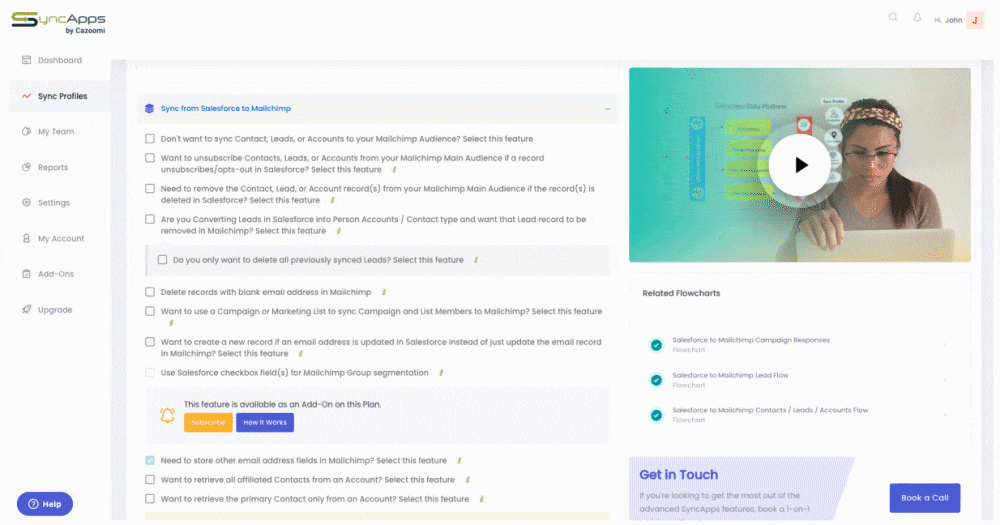The width and height of the screenshot is (1000, 525).
Task: Click the Dashboard sidebar icon
Action: [26, 60]
